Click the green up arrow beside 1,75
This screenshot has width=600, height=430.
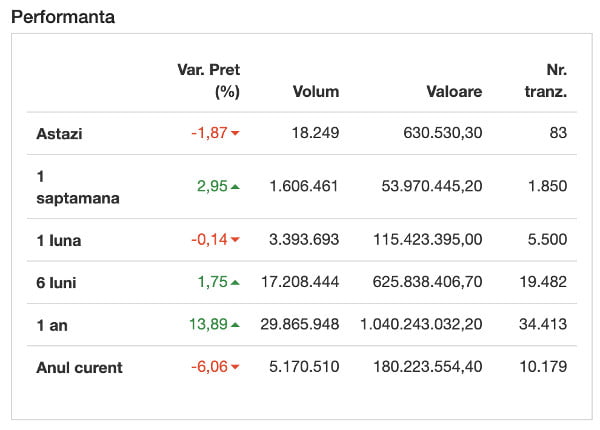click(235, 283)
